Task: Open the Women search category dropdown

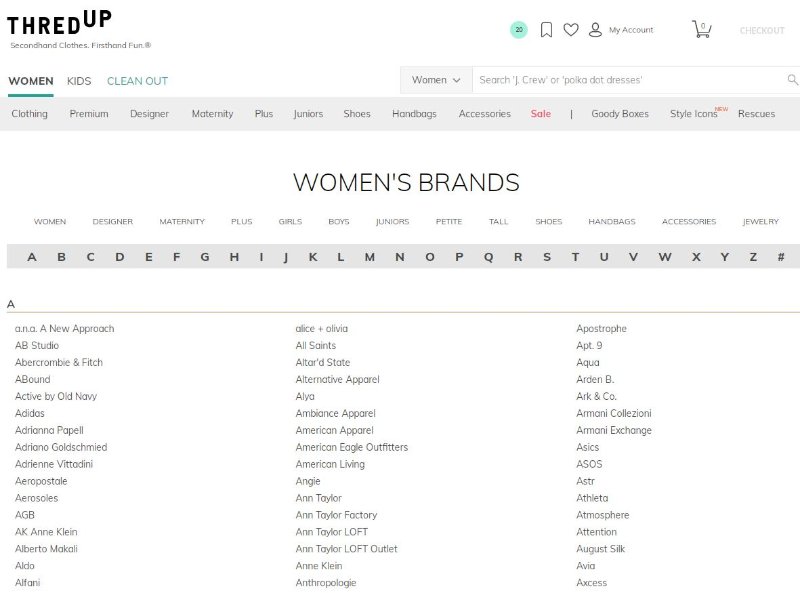Action: click(x=436, y=80)
